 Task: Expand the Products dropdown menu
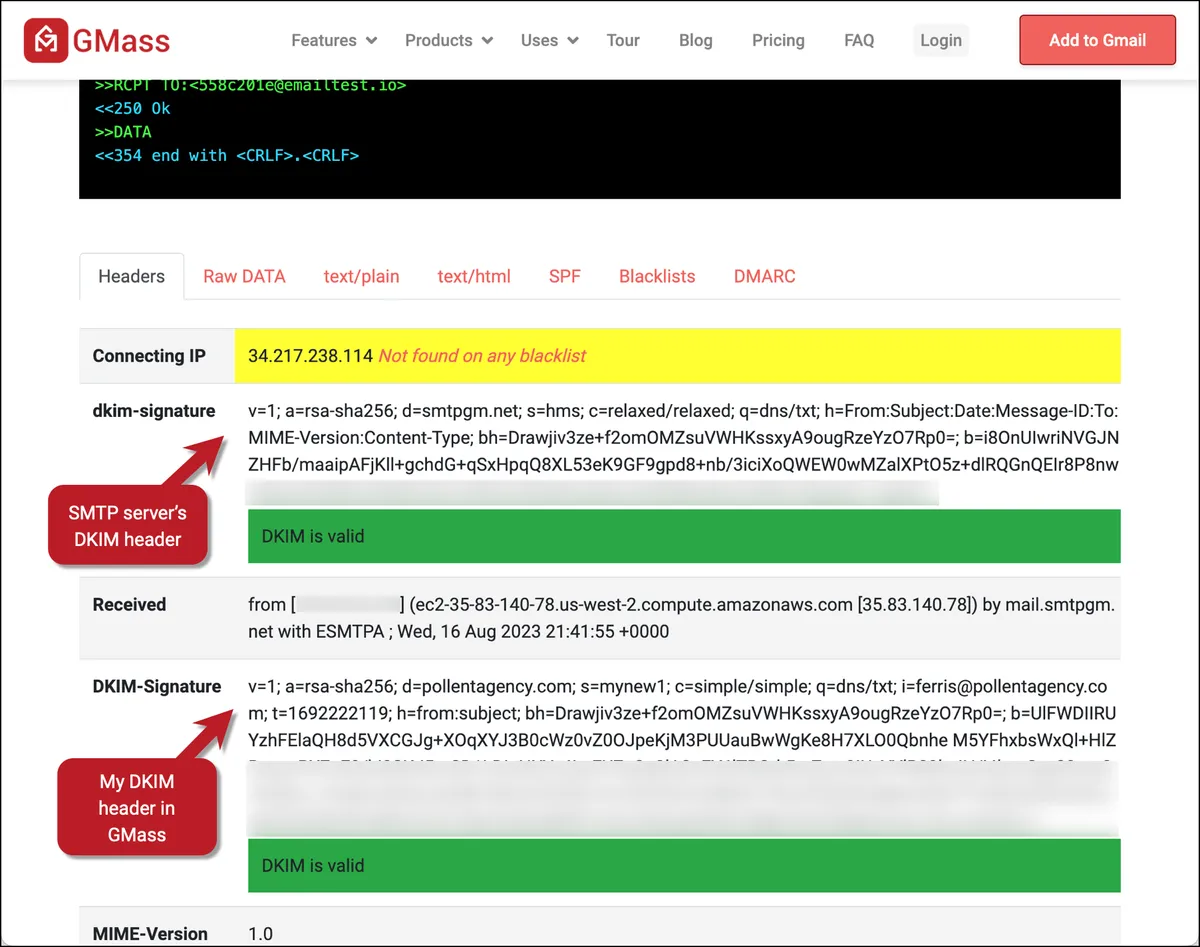(x=449, y=40)
